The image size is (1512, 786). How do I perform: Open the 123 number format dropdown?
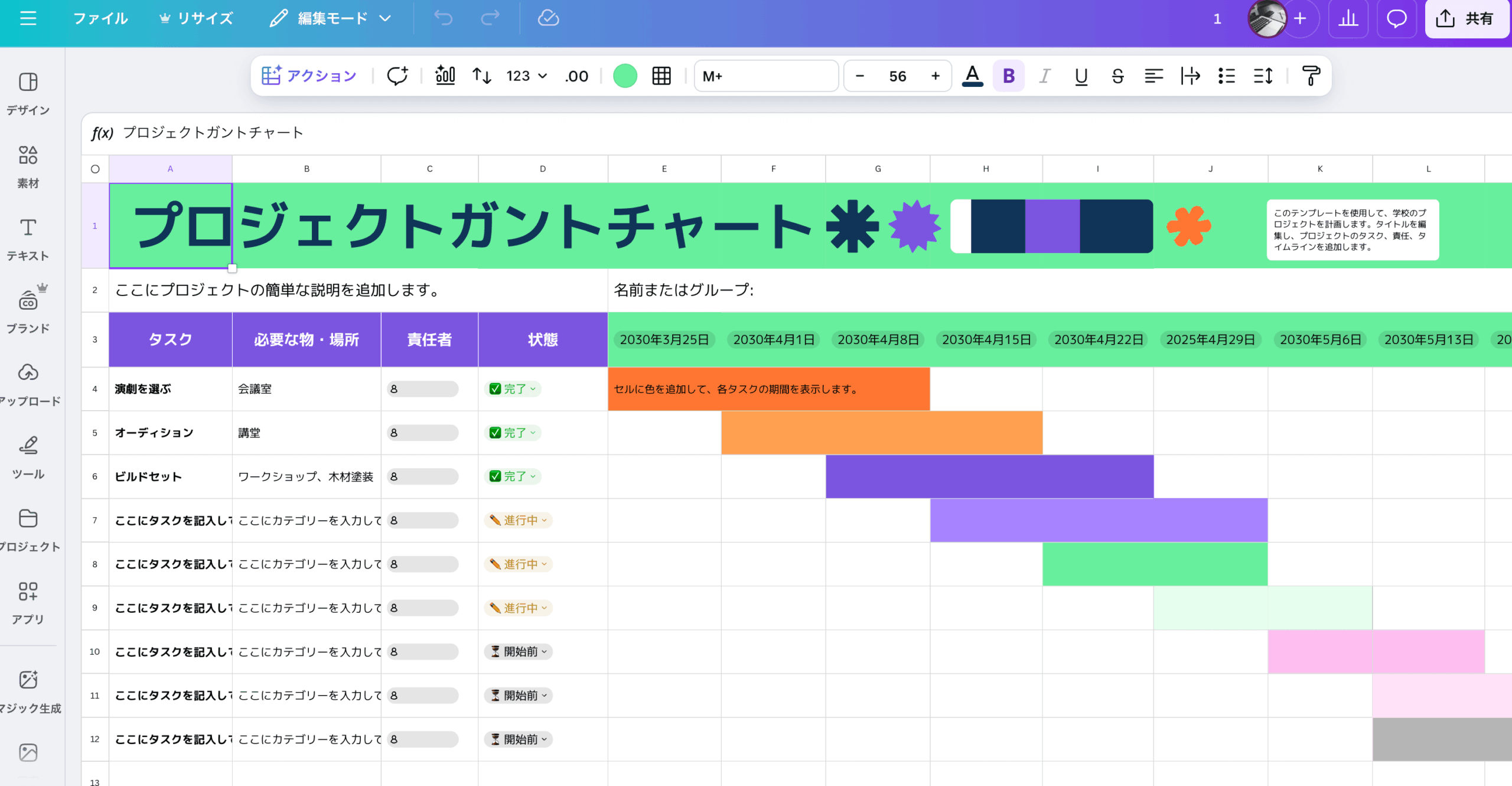[x=526, y=76]
